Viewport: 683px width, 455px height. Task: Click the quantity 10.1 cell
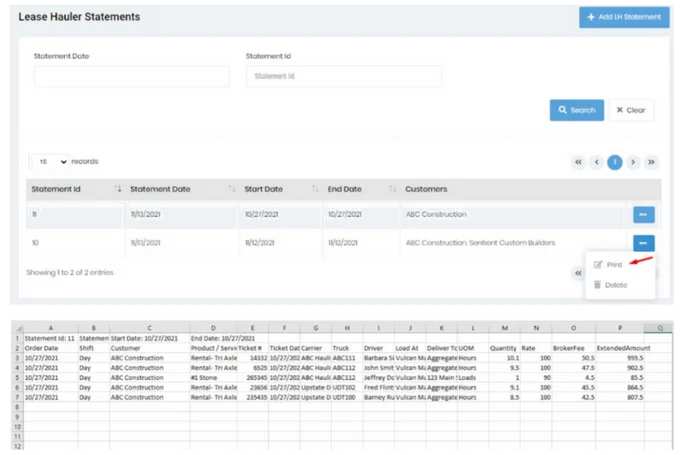(x=504, y=358)
